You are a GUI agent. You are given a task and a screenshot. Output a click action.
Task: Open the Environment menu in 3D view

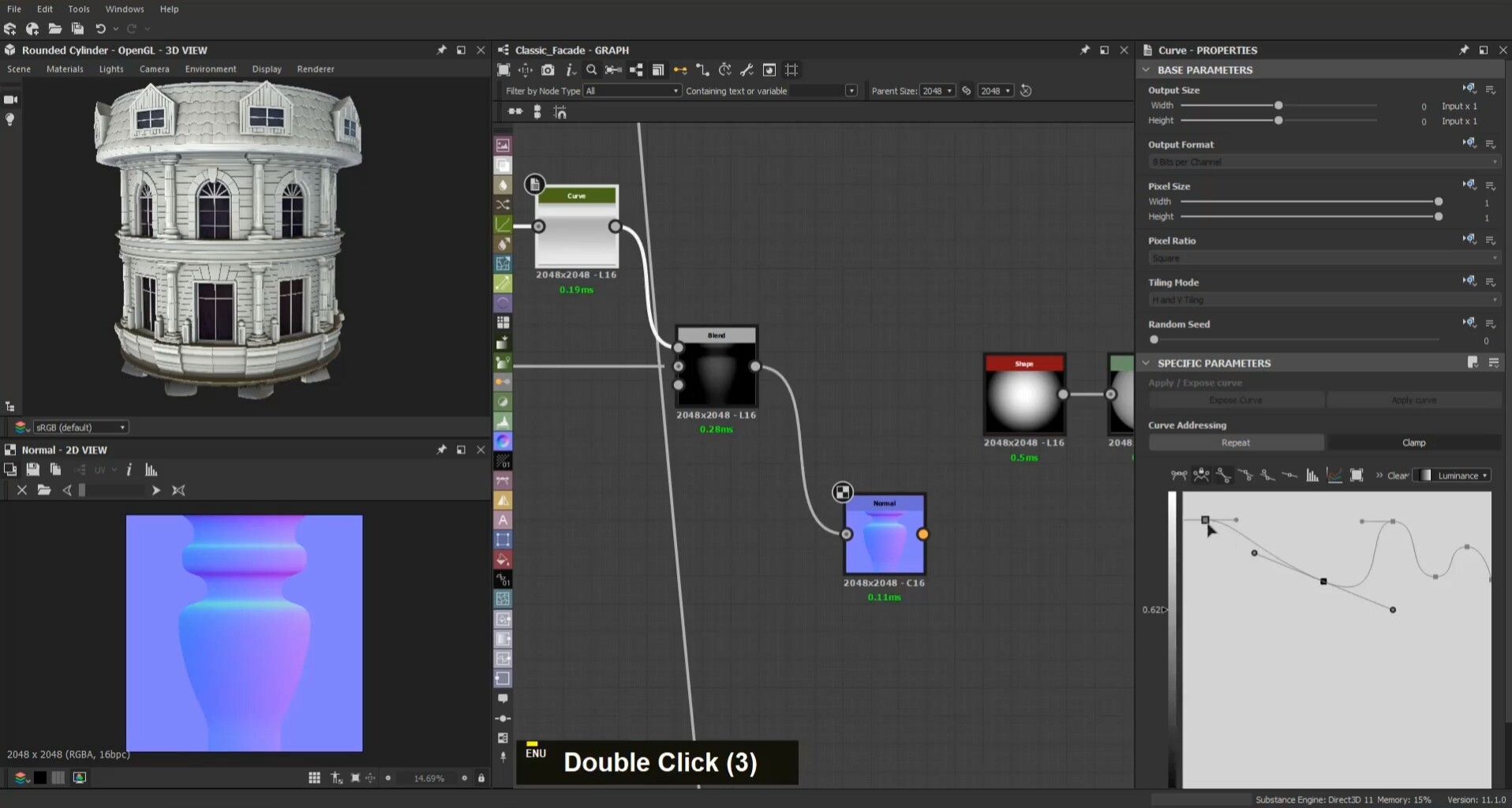(x=210, y=69)
